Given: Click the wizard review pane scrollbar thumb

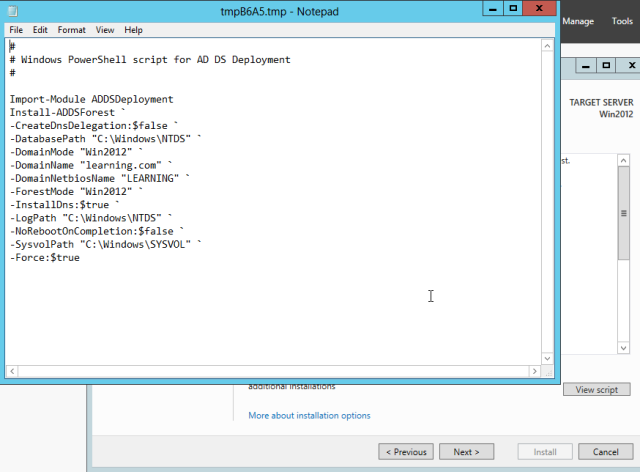Looking at the screenshot, I should [623, 213].
